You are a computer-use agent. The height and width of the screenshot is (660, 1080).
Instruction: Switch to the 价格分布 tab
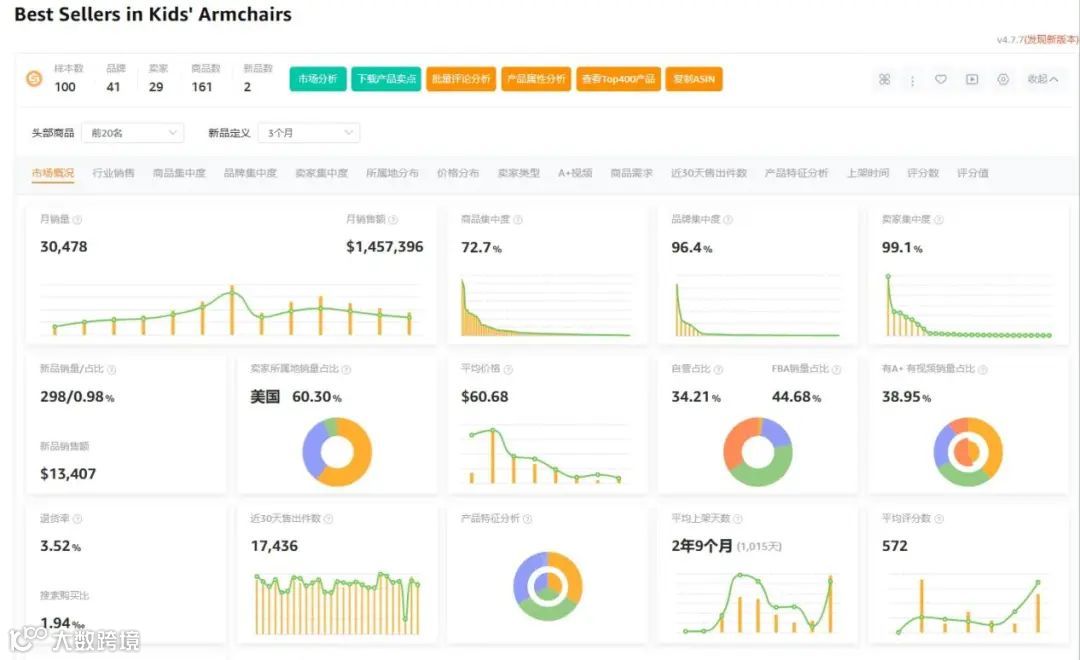click(458, 173)
